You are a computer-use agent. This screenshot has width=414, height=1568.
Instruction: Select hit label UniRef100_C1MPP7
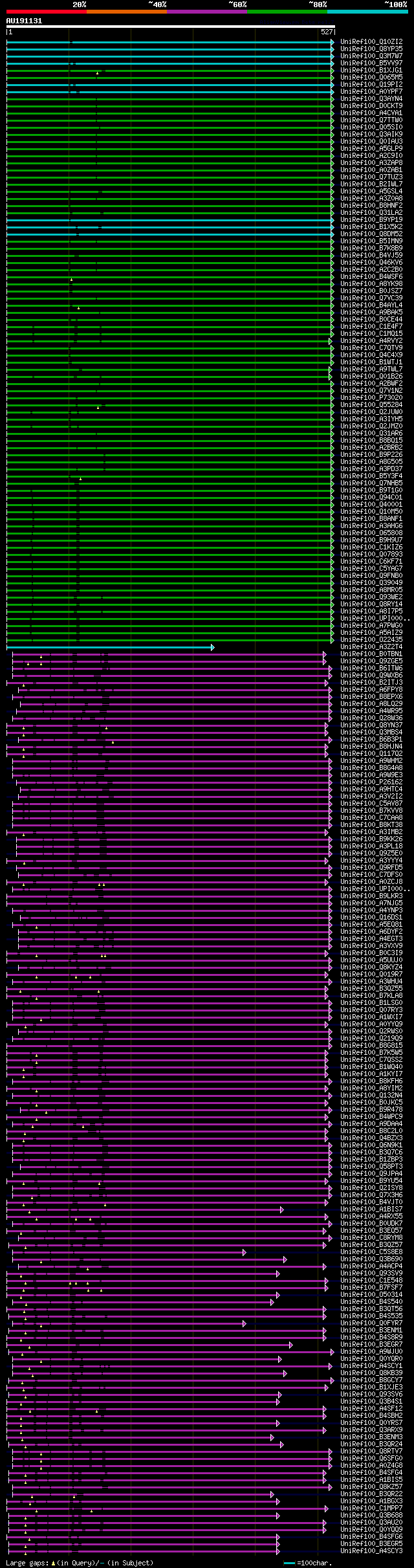(371, 1508)
